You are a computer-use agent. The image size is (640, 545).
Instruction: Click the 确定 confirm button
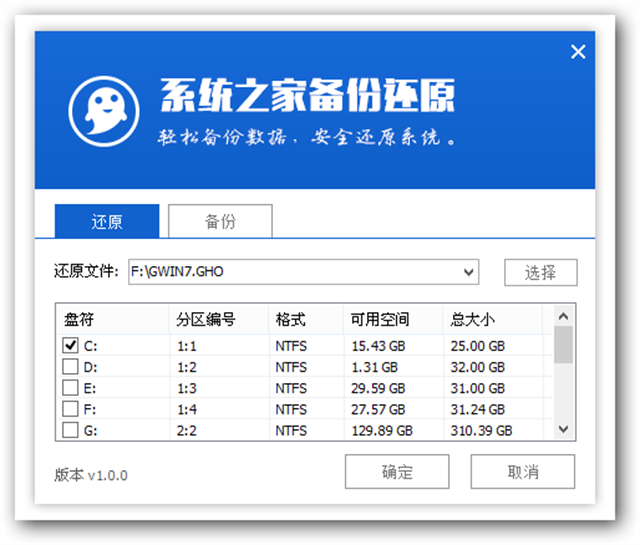coord(397,472)
